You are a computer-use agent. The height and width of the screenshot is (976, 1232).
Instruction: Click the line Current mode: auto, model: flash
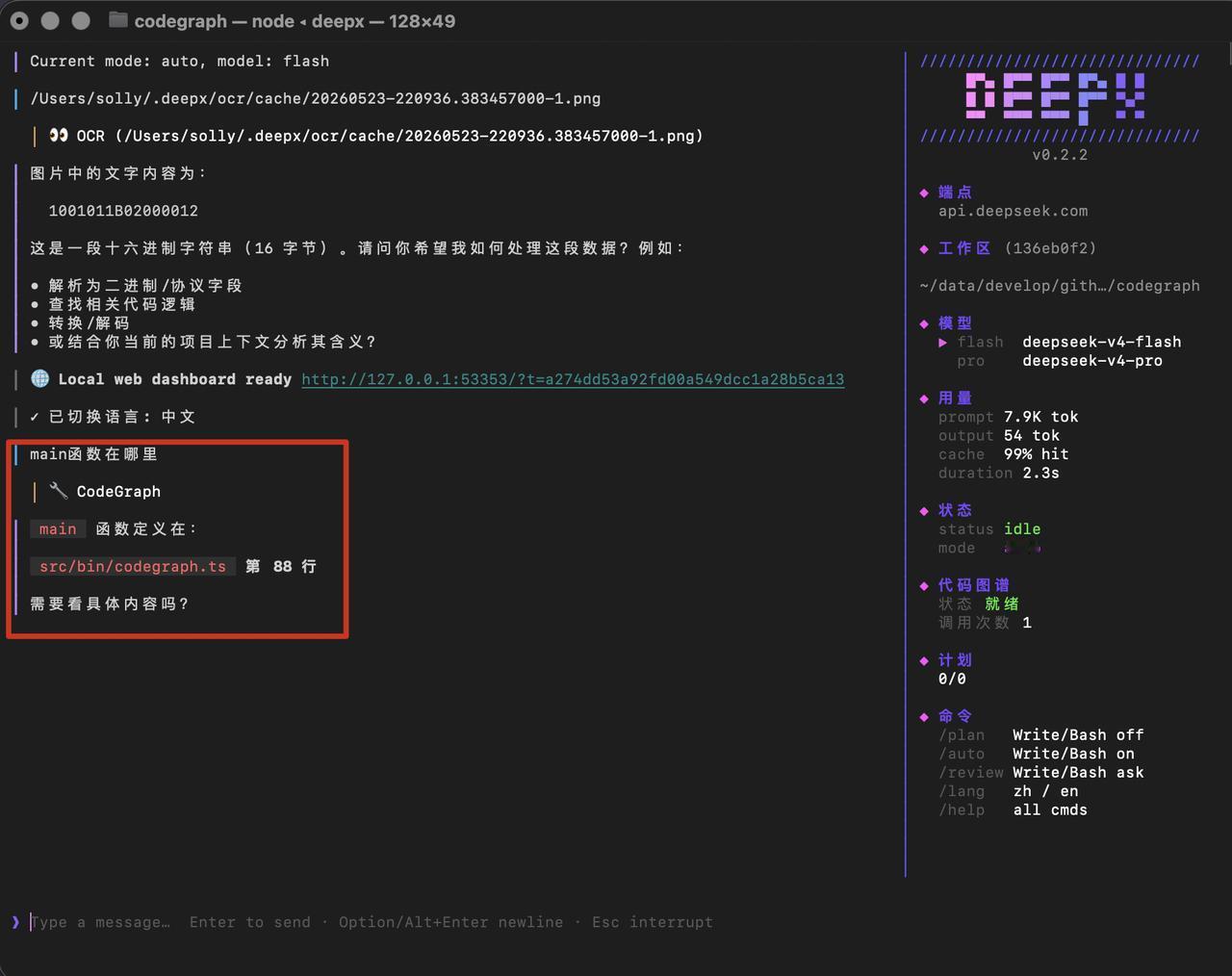click(179, 61)
